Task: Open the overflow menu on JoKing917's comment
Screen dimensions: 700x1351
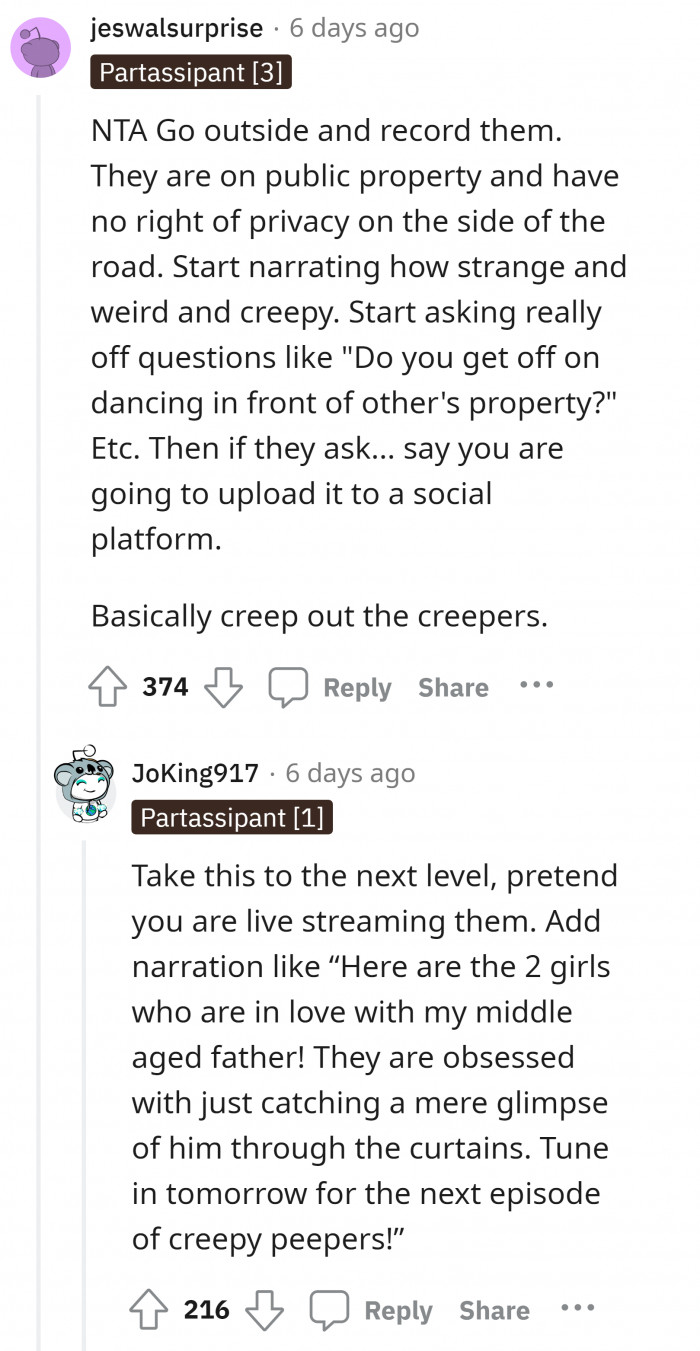Action: pyautogui.click(x=578, y=1308)
